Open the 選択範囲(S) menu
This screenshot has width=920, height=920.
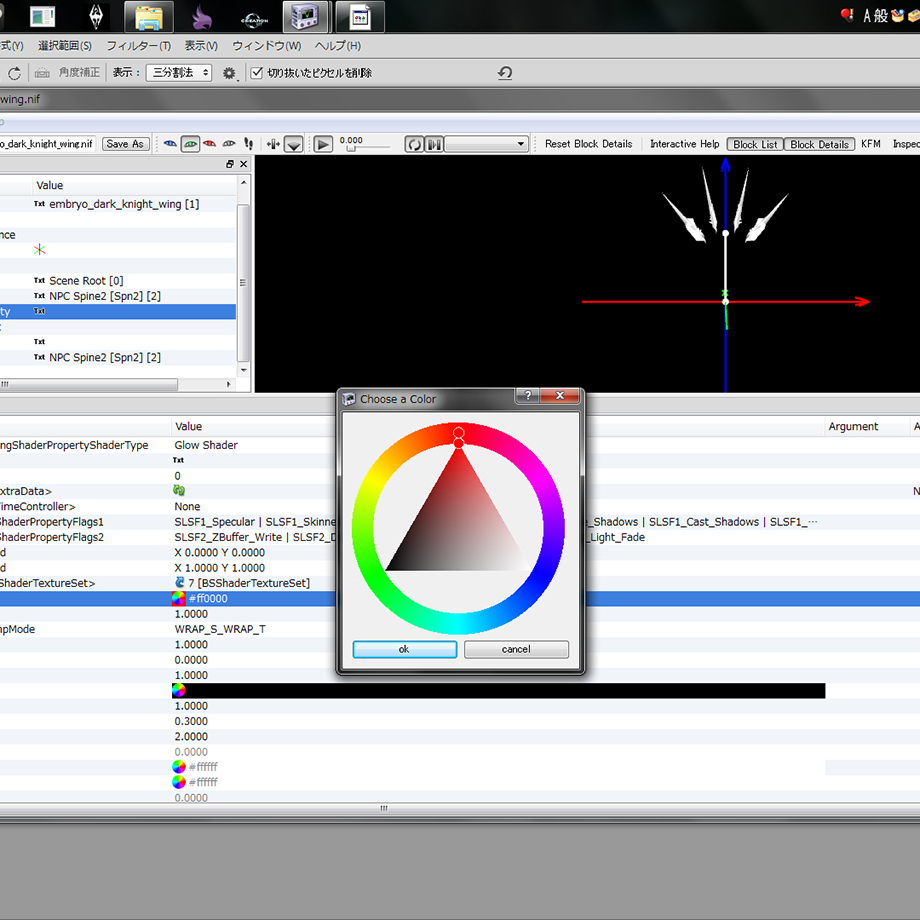pos(65,46)
